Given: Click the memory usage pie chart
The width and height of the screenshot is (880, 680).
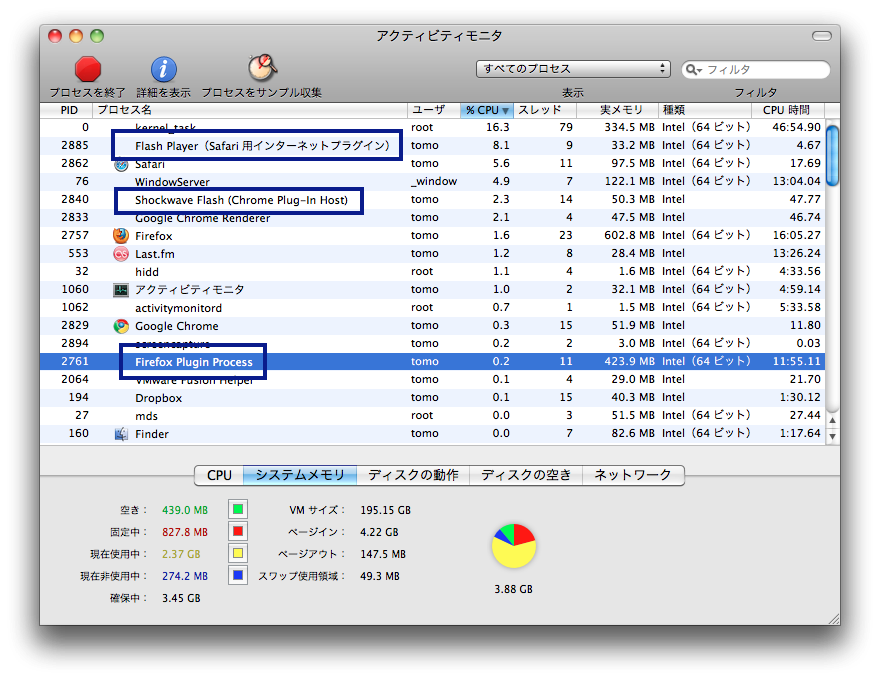Looking at the screenshot, I should [514, 546].
